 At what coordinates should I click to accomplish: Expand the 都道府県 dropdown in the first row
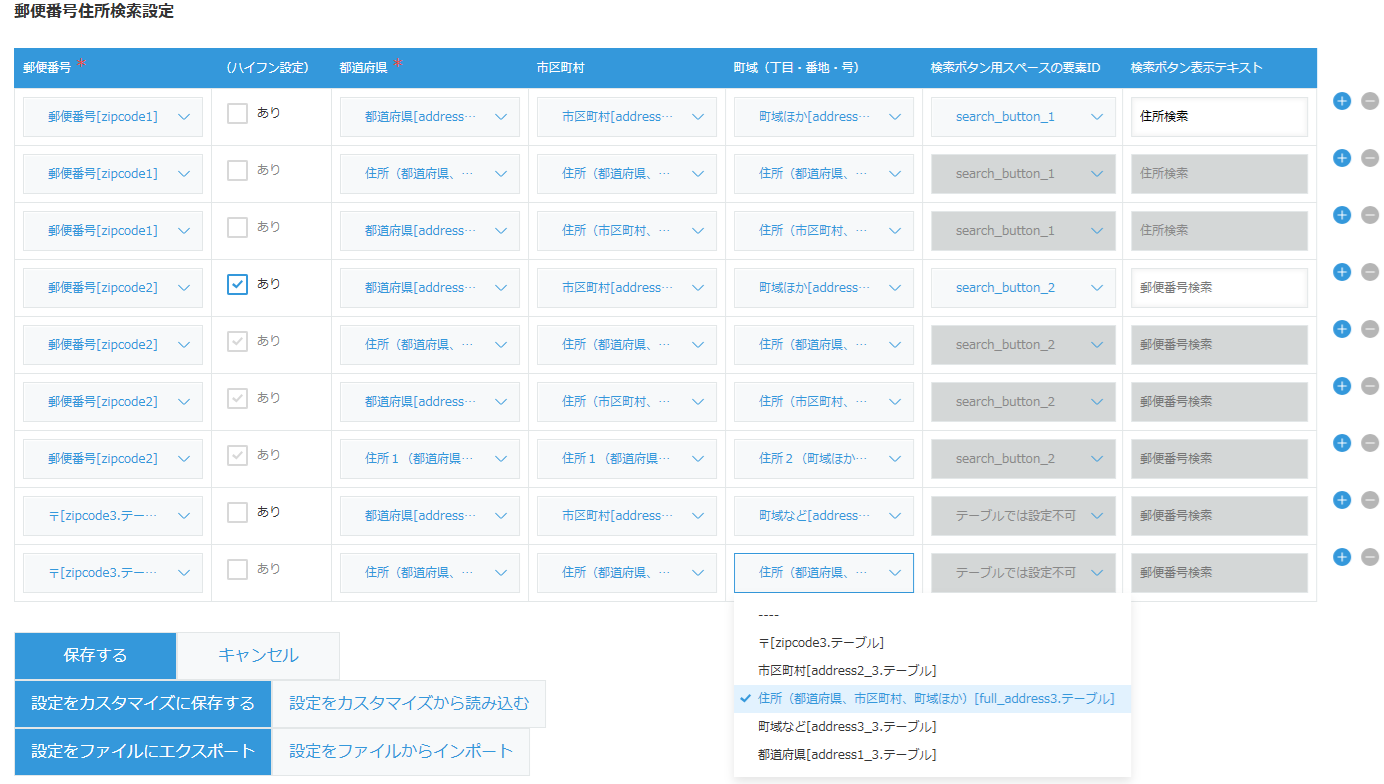(429, 116)
